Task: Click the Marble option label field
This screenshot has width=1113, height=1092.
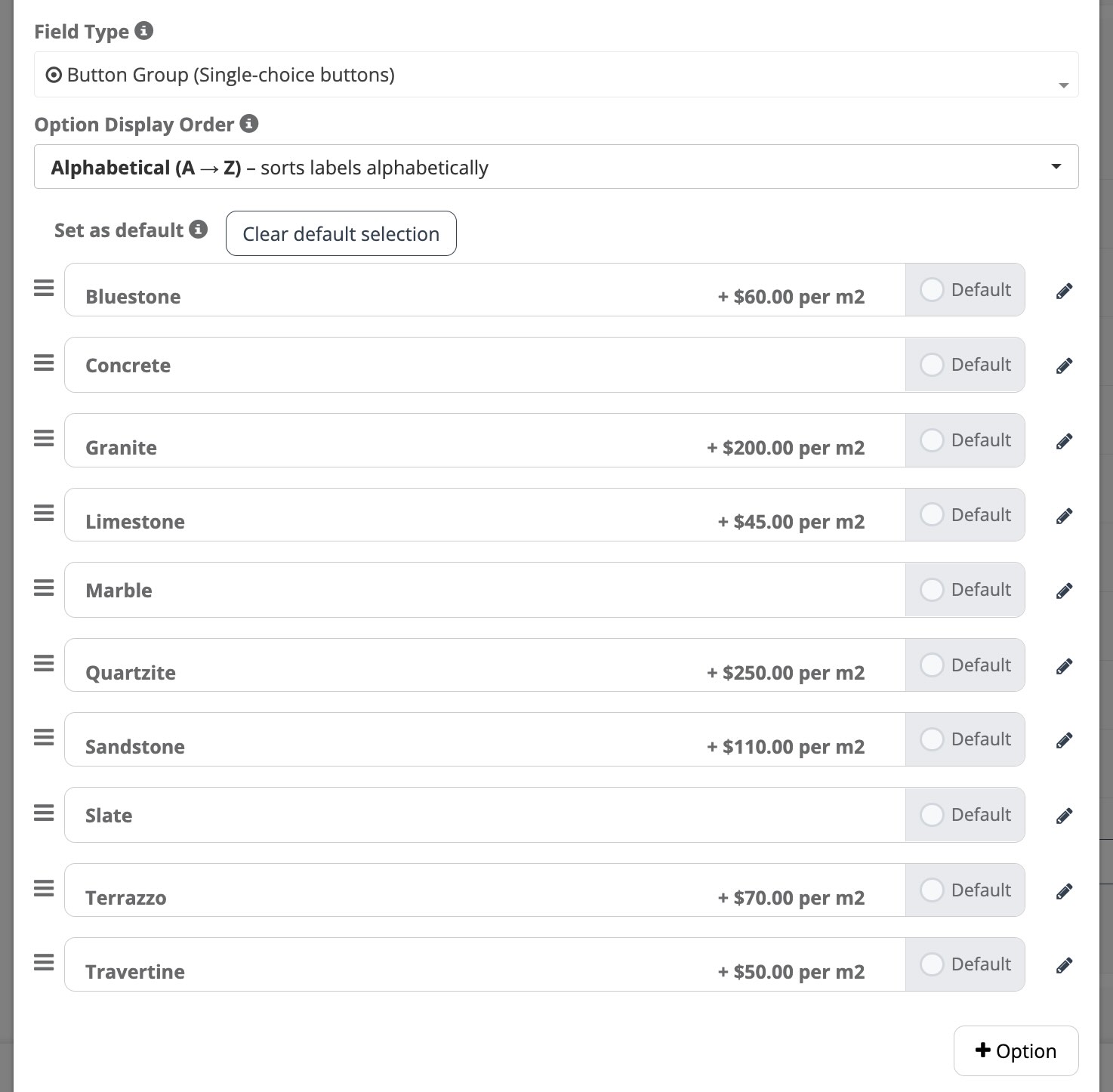Action: (483, 591)
